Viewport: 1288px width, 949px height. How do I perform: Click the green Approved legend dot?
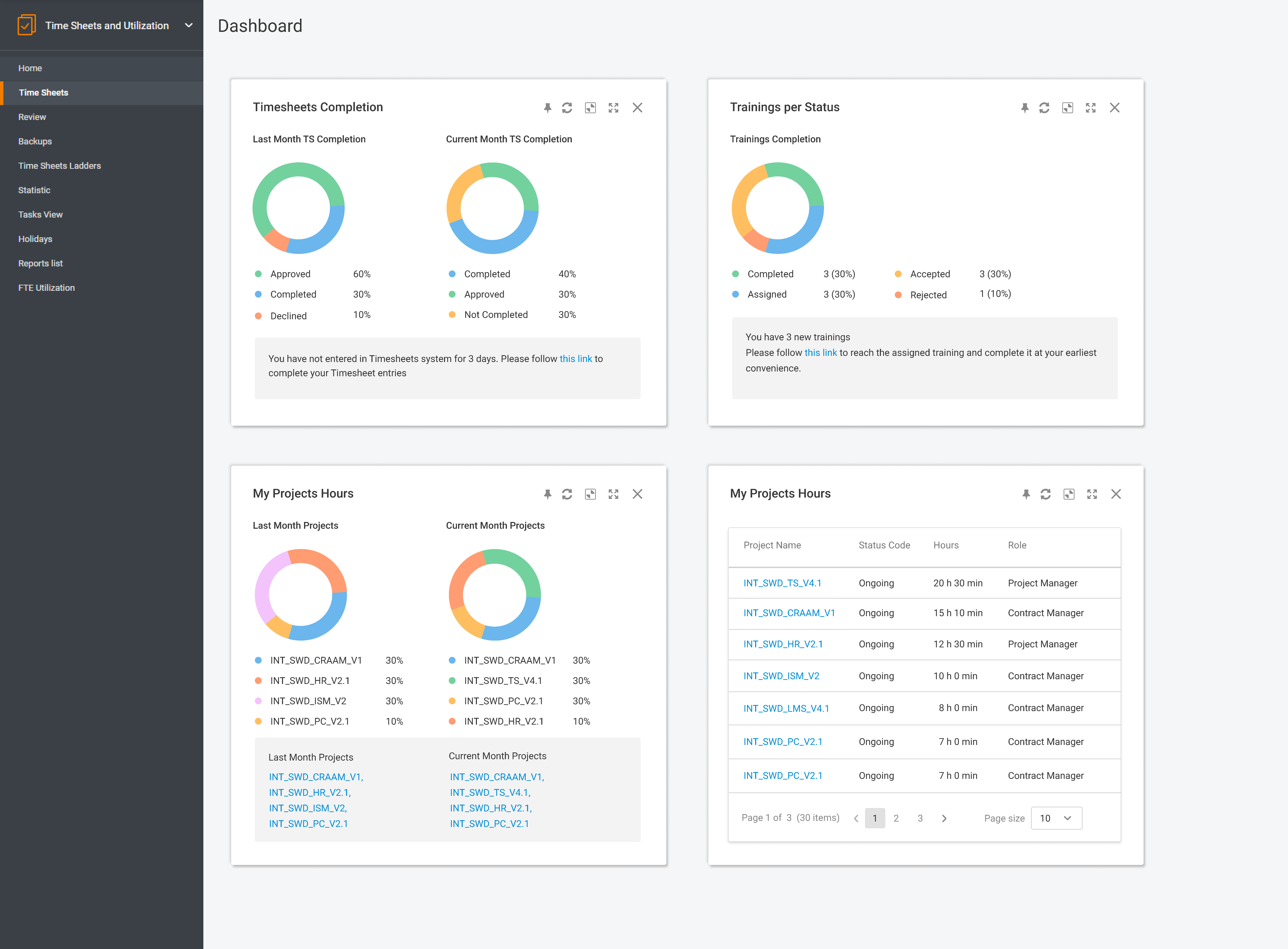[259, 274]
